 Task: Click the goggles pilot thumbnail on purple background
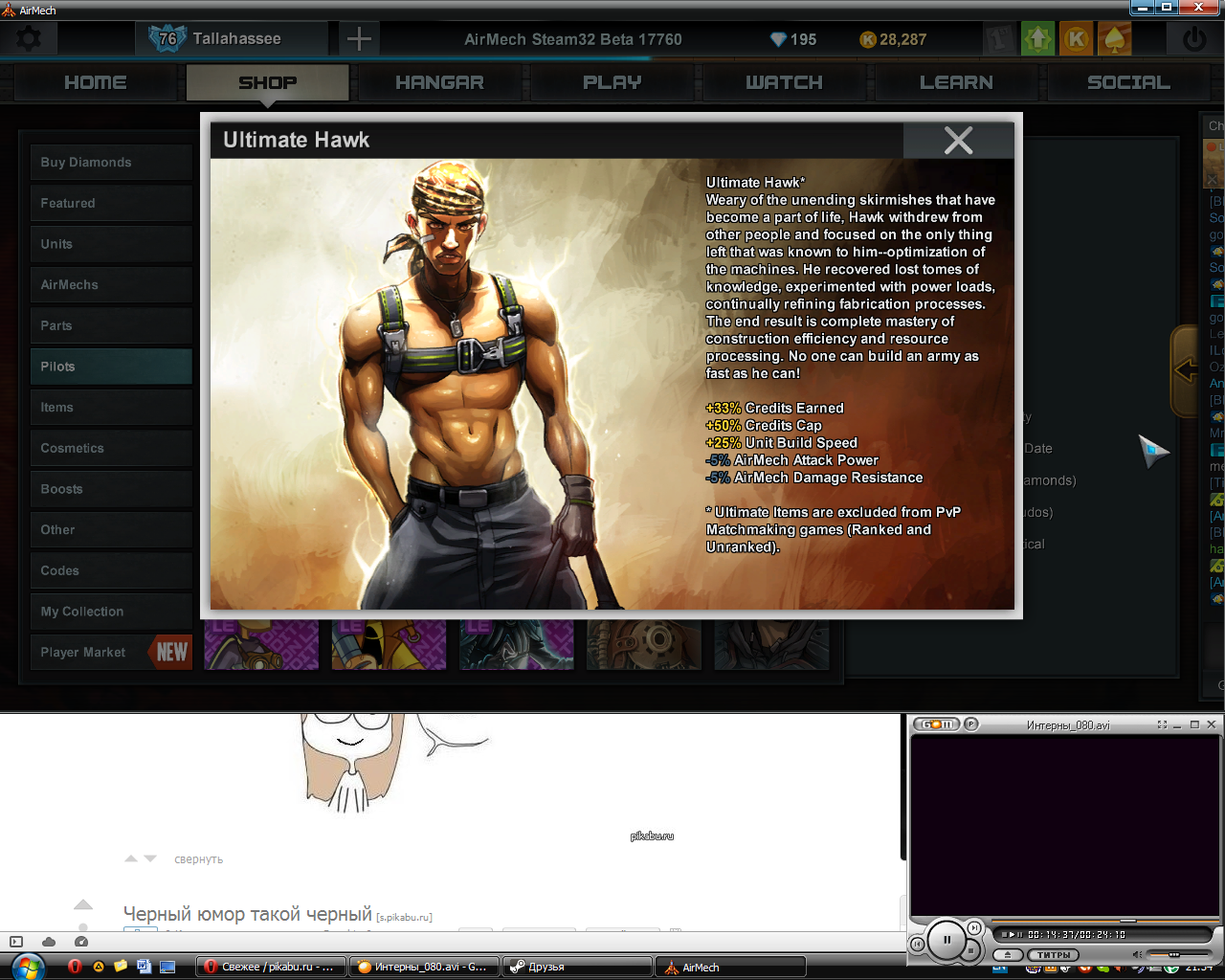click(261, 644)
